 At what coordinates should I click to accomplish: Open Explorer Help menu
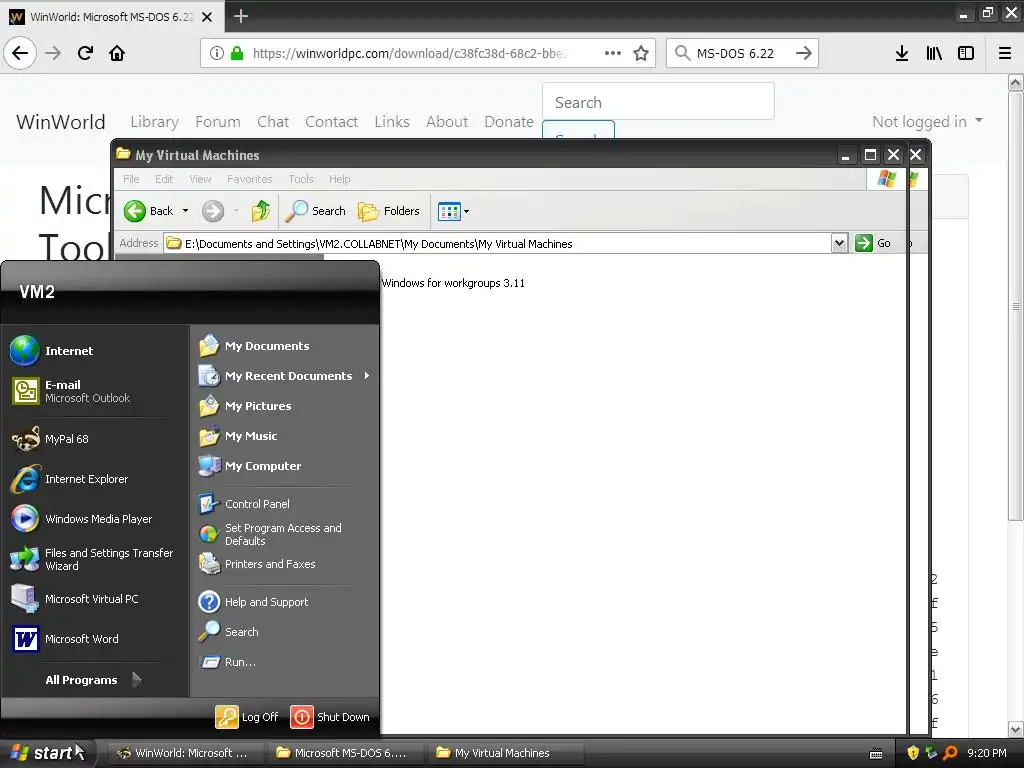[340, 179]
